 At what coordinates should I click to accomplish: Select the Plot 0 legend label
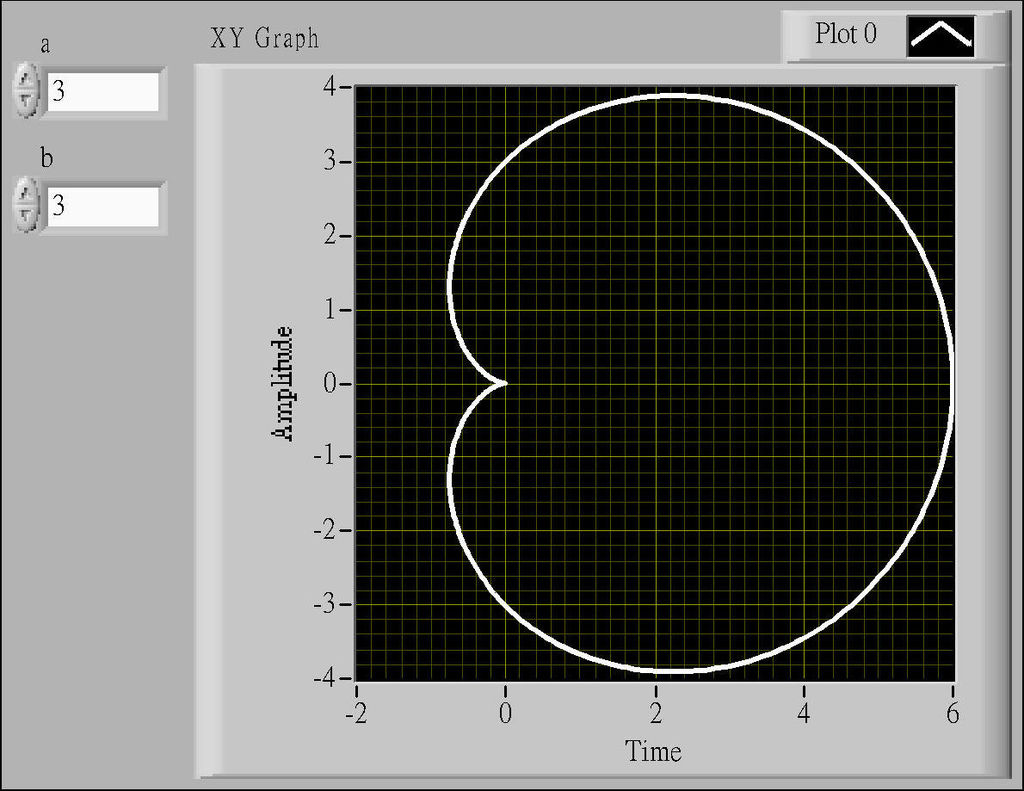click(x=846, y=33)
